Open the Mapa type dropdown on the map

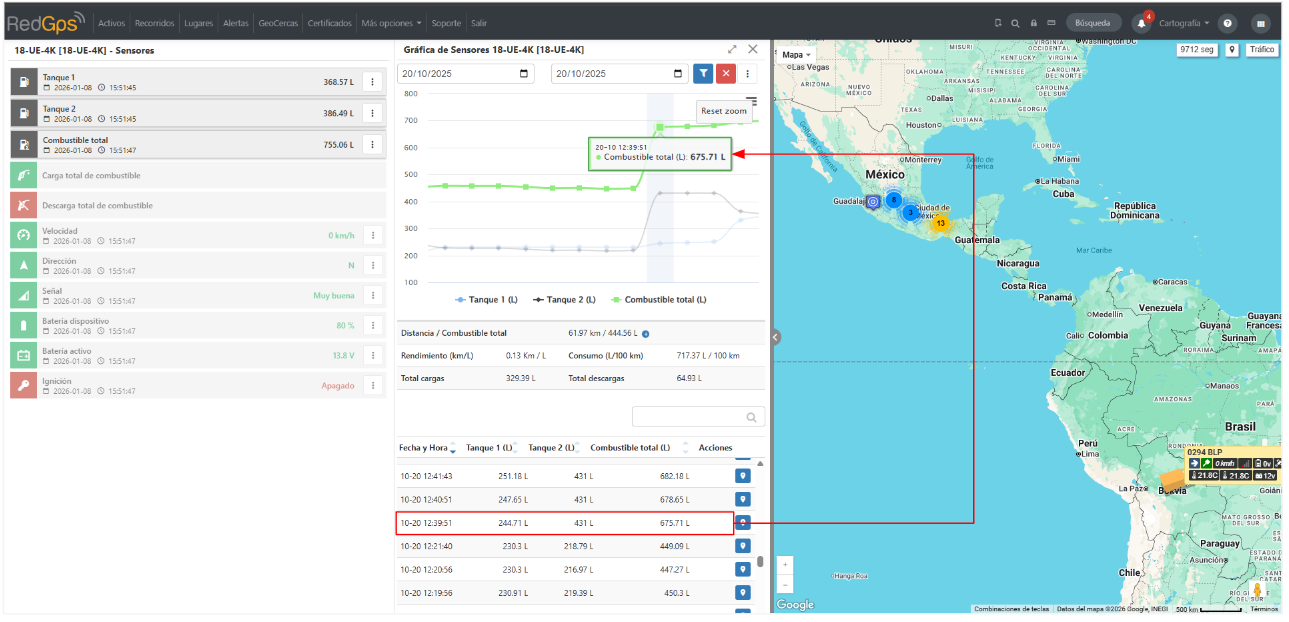pyautogui.click(x=796, y=54)
